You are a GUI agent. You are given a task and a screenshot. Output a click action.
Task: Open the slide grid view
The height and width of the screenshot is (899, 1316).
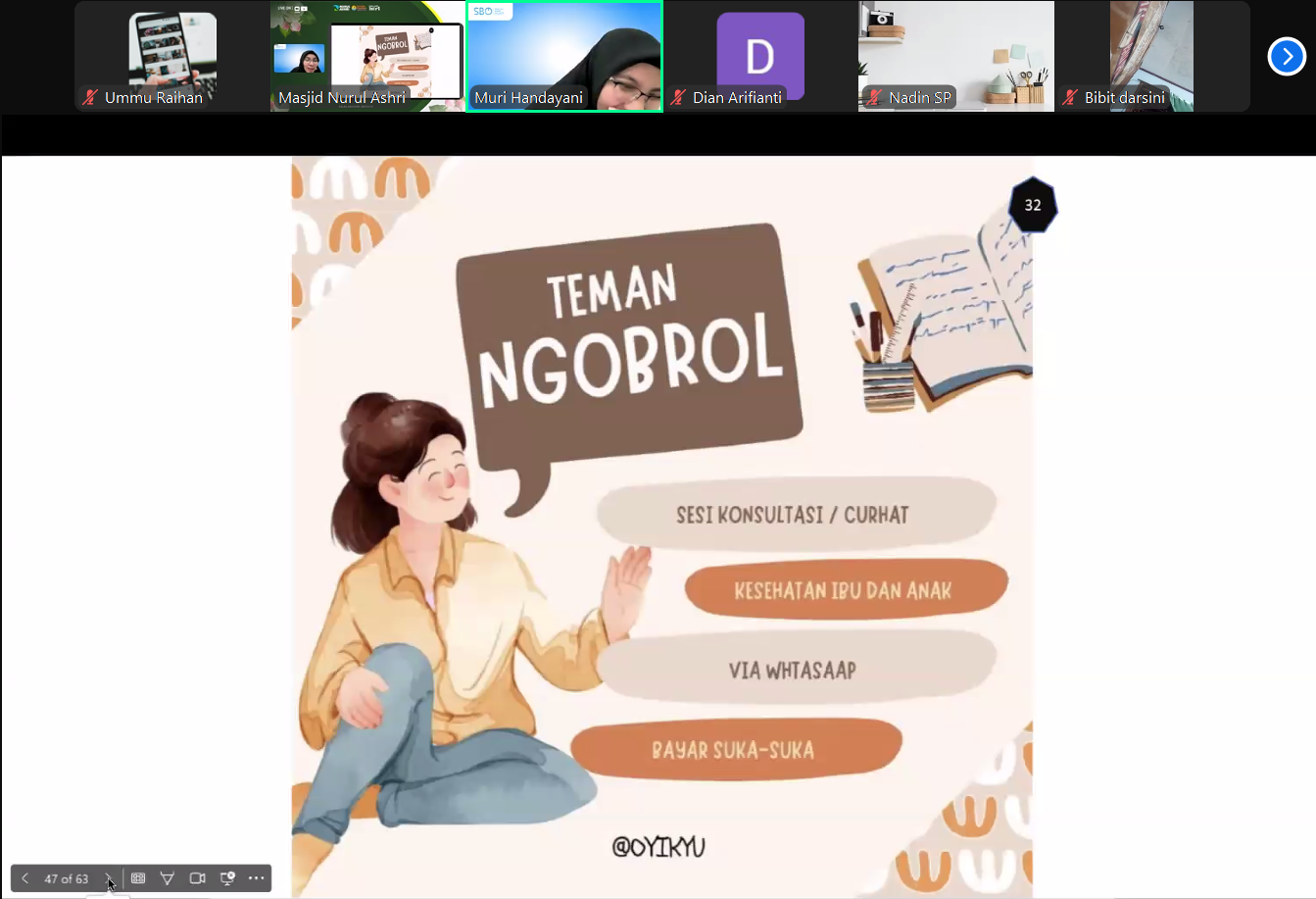[x=138, y=878]
